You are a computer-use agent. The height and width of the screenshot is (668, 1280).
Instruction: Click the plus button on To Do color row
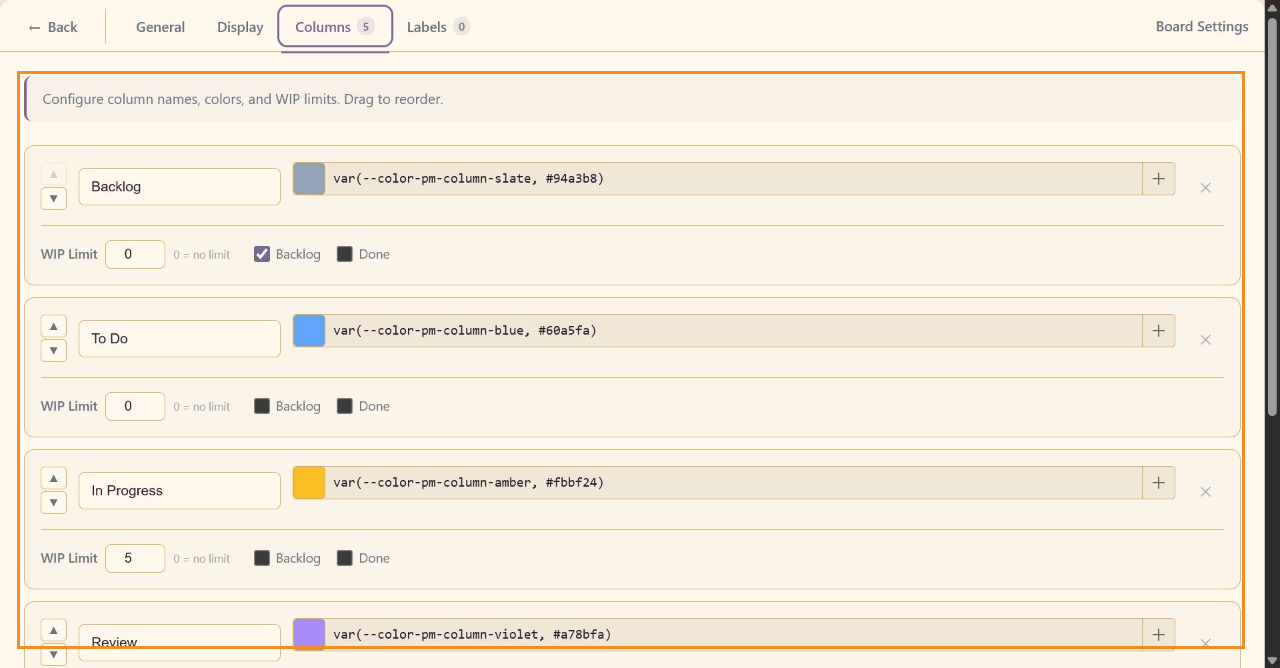coord(1159,331)
